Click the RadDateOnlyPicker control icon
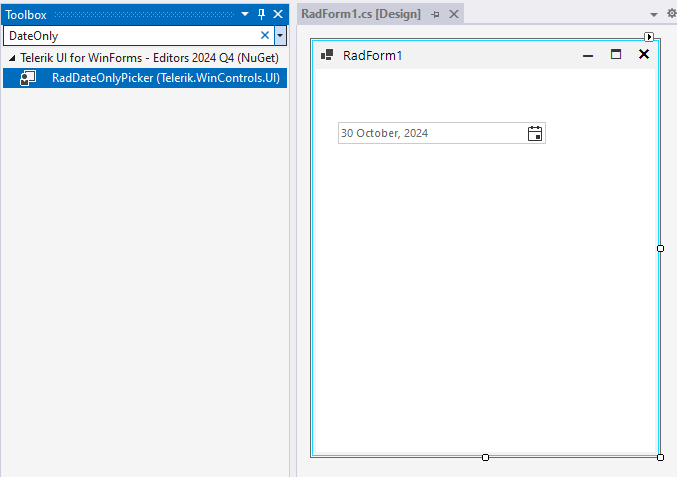Image resolution: width=677 pixels, height=477 pixels. pos(28,78)
